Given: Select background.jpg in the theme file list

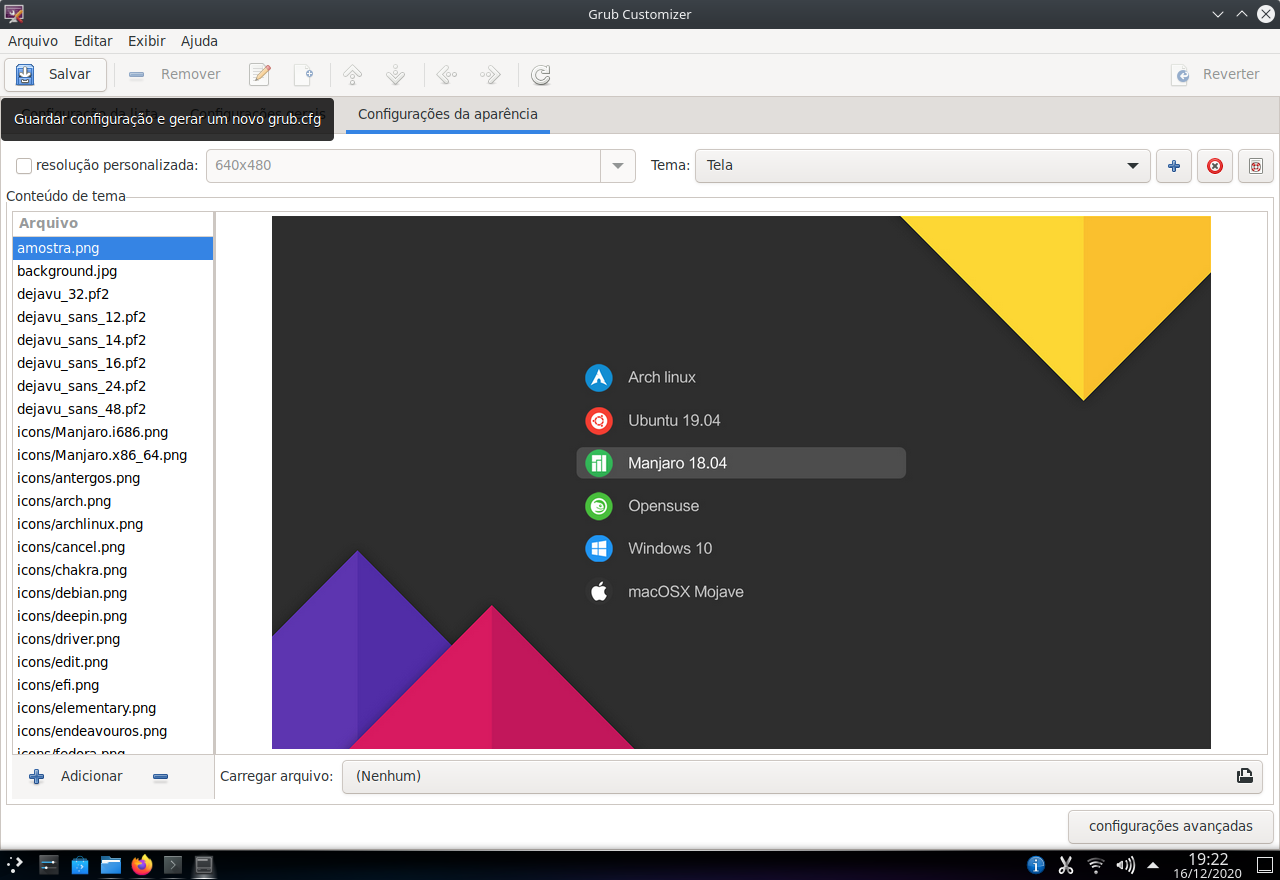Looking at the screenshot, I should 67,271.
